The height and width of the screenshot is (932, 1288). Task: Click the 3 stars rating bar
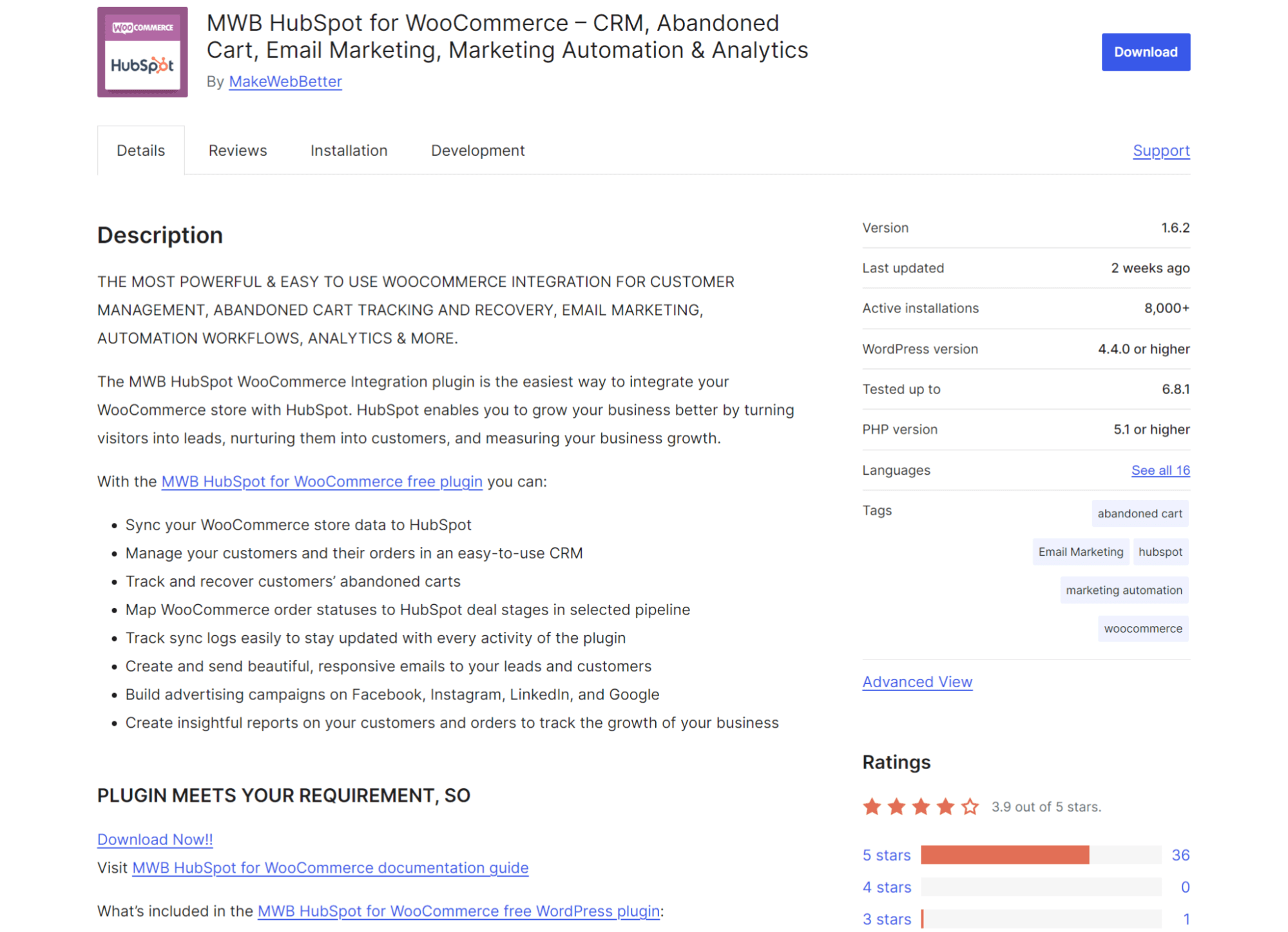tap(1041, 920)
